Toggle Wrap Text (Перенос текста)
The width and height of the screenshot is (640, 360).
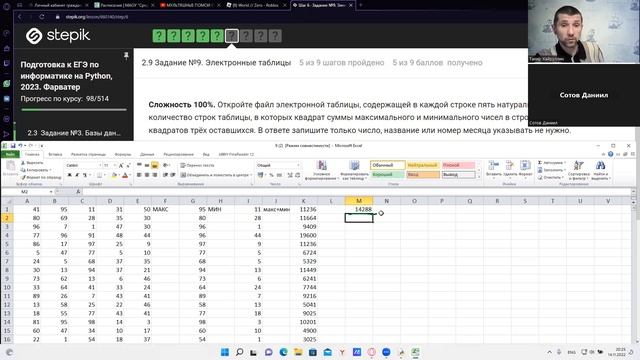tap(197, 165)
